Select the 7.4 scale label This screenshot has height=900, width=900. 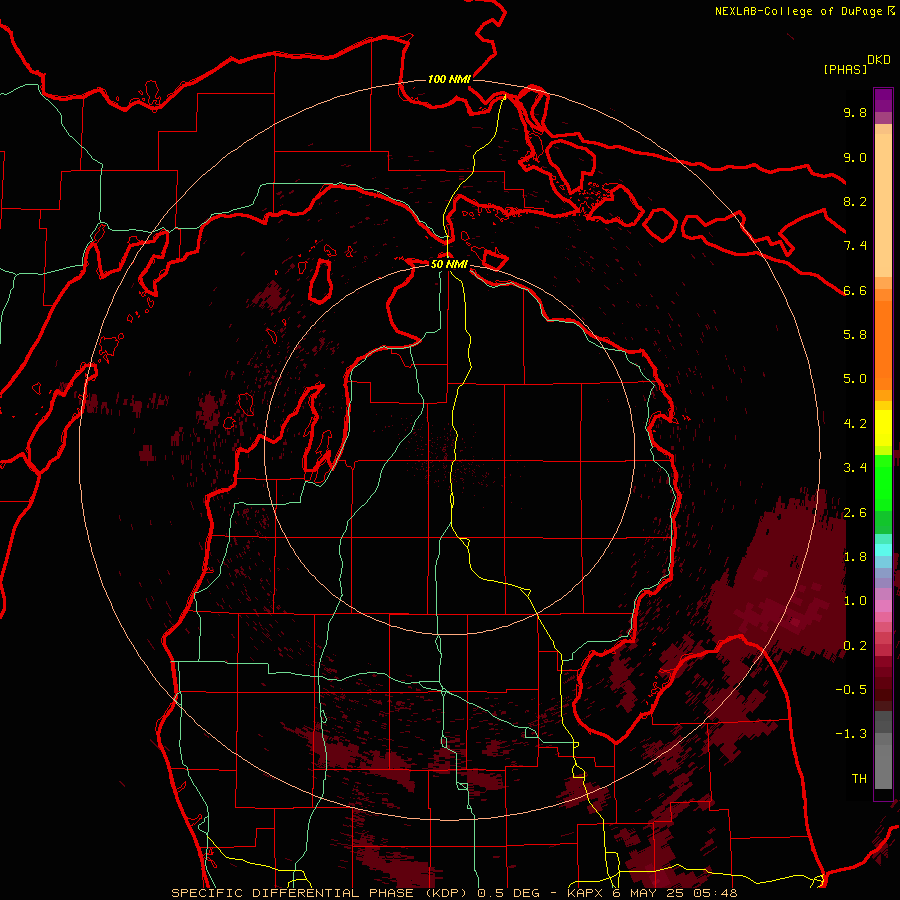point(855,246)
